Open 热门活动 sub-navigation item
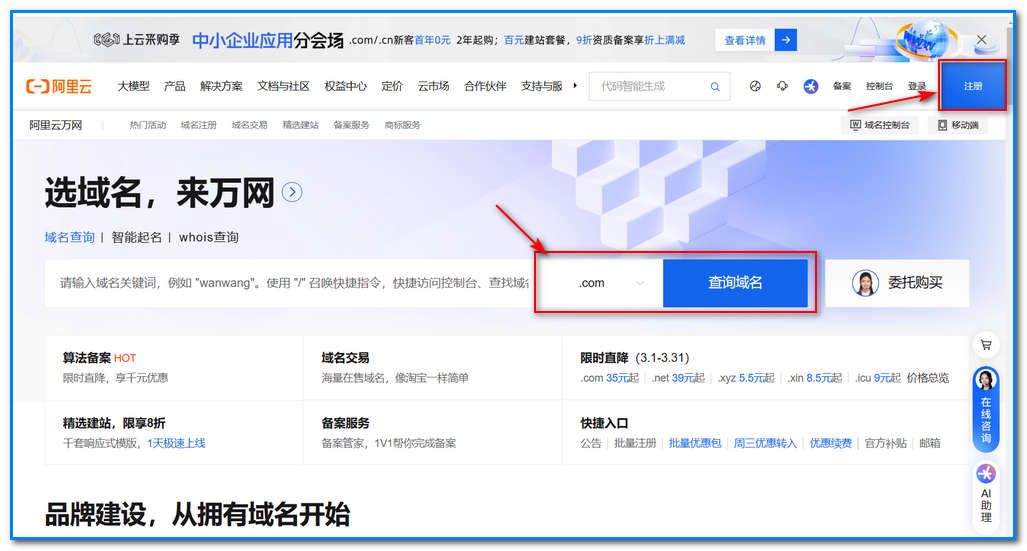 pyautogui.click(x=148, y=125)
